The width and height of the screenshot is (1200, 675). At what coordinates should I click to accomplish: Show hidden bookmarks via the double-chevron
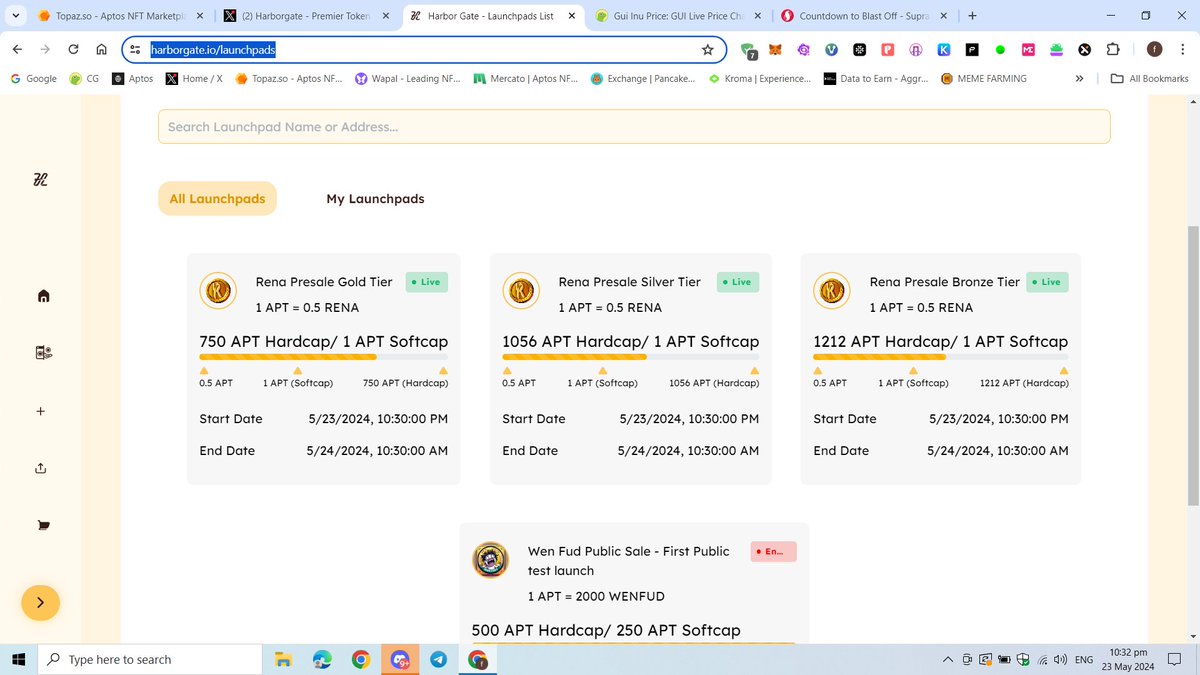pyautogui.click(x=1079, y=78)
